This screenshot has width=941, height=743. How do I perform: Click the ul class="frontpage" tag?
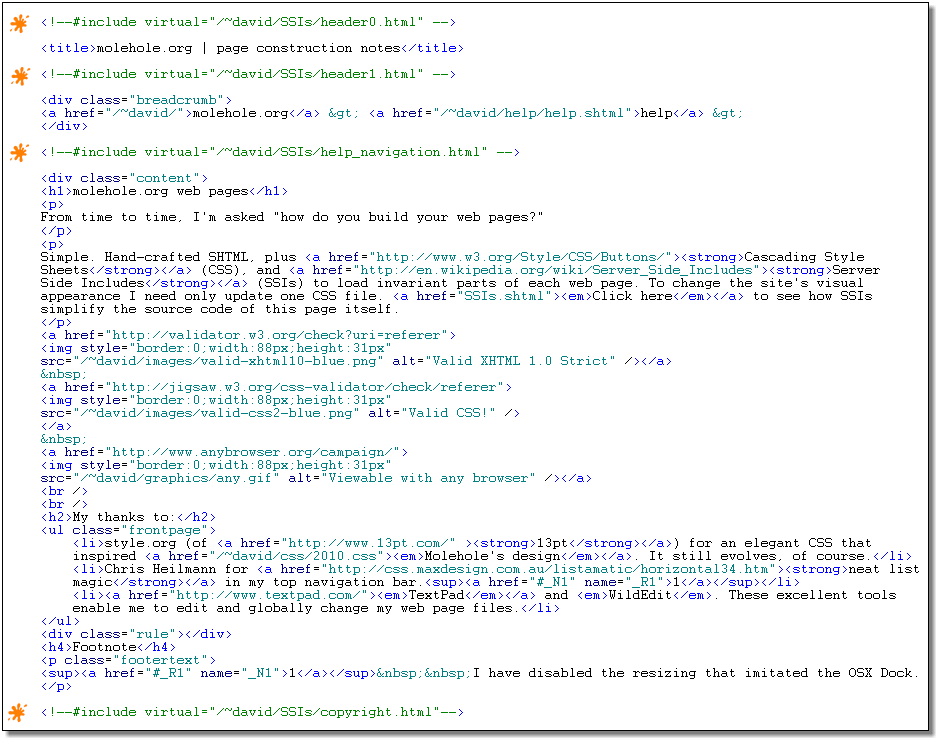[128, 531]
